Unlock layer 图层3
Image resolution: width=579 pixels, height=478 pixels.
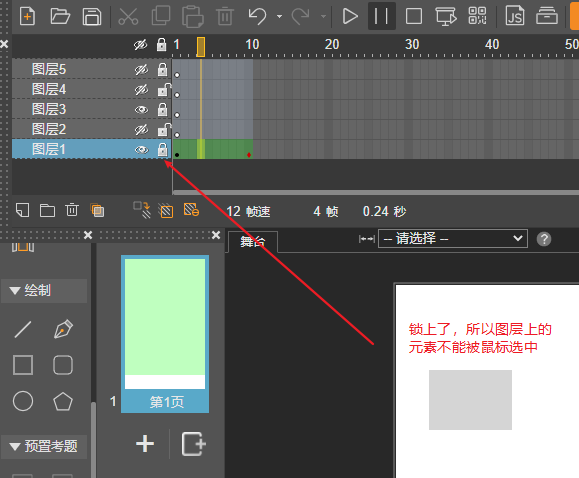click(162, 109)
